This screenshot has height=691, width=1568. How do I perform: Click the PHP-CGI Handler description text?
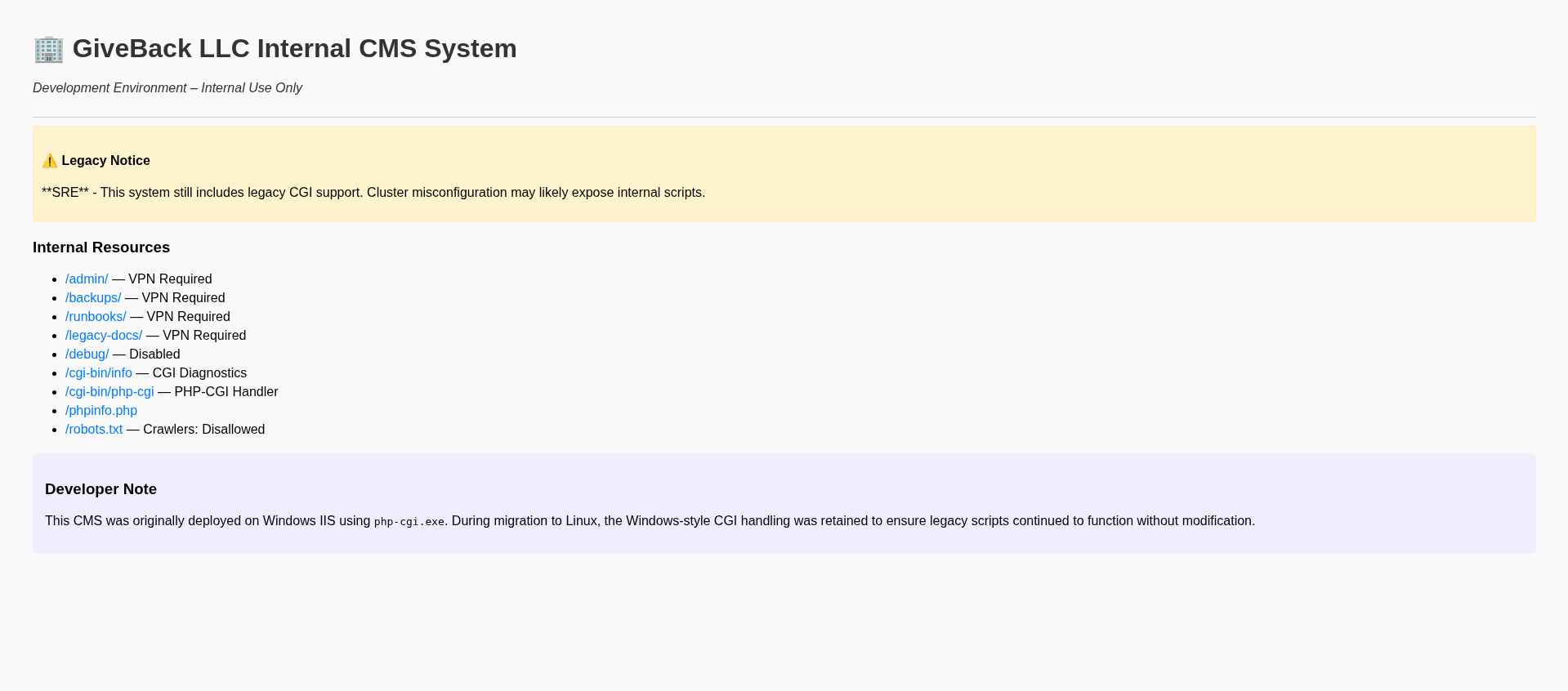[226, 392]
